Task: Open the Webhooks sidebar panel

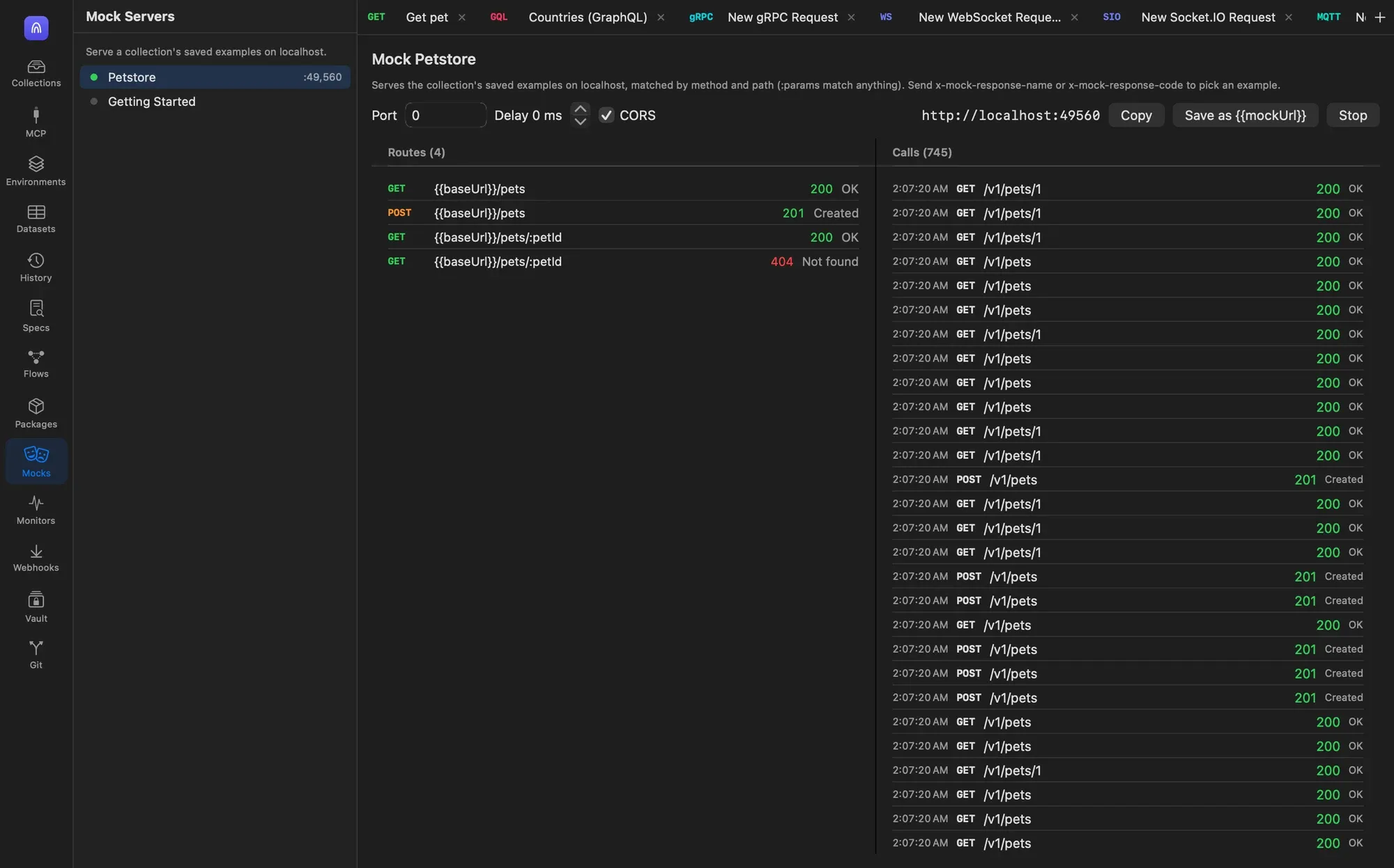Action: (x=36, y=558)
